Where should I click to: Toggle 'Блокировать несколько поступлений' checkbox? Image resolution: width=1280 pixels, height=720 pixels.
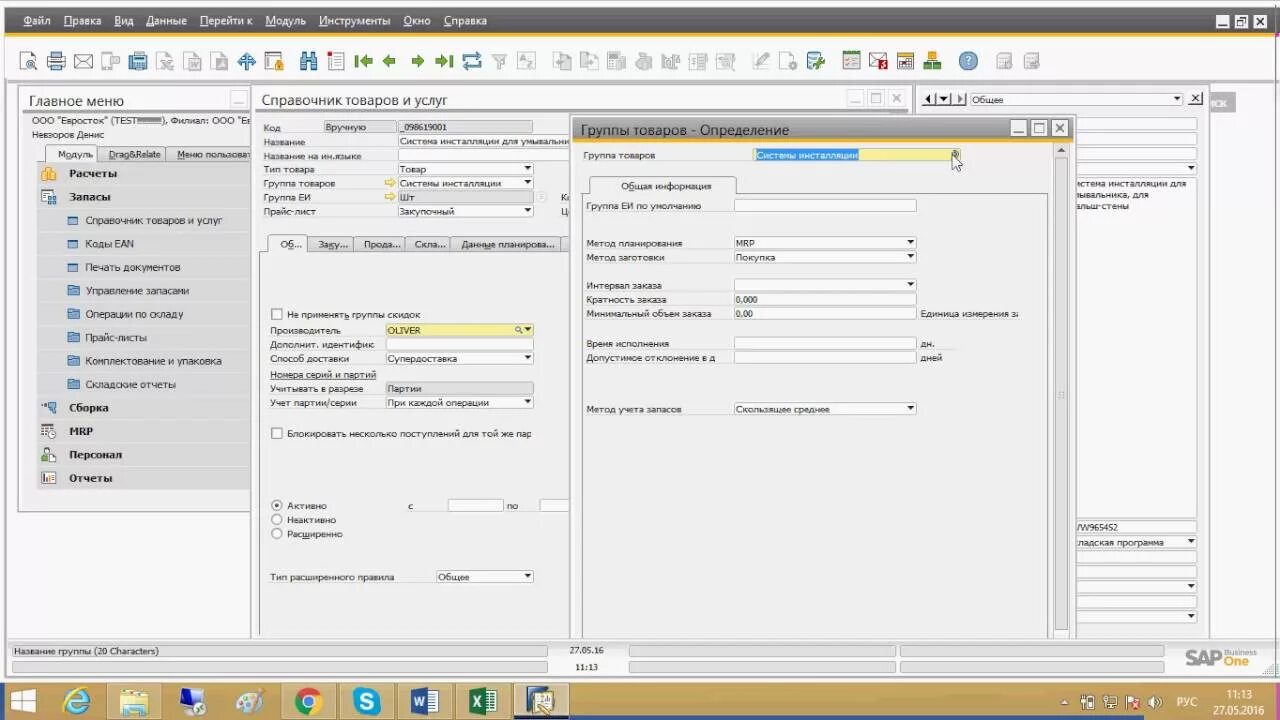tap(277, 434)
